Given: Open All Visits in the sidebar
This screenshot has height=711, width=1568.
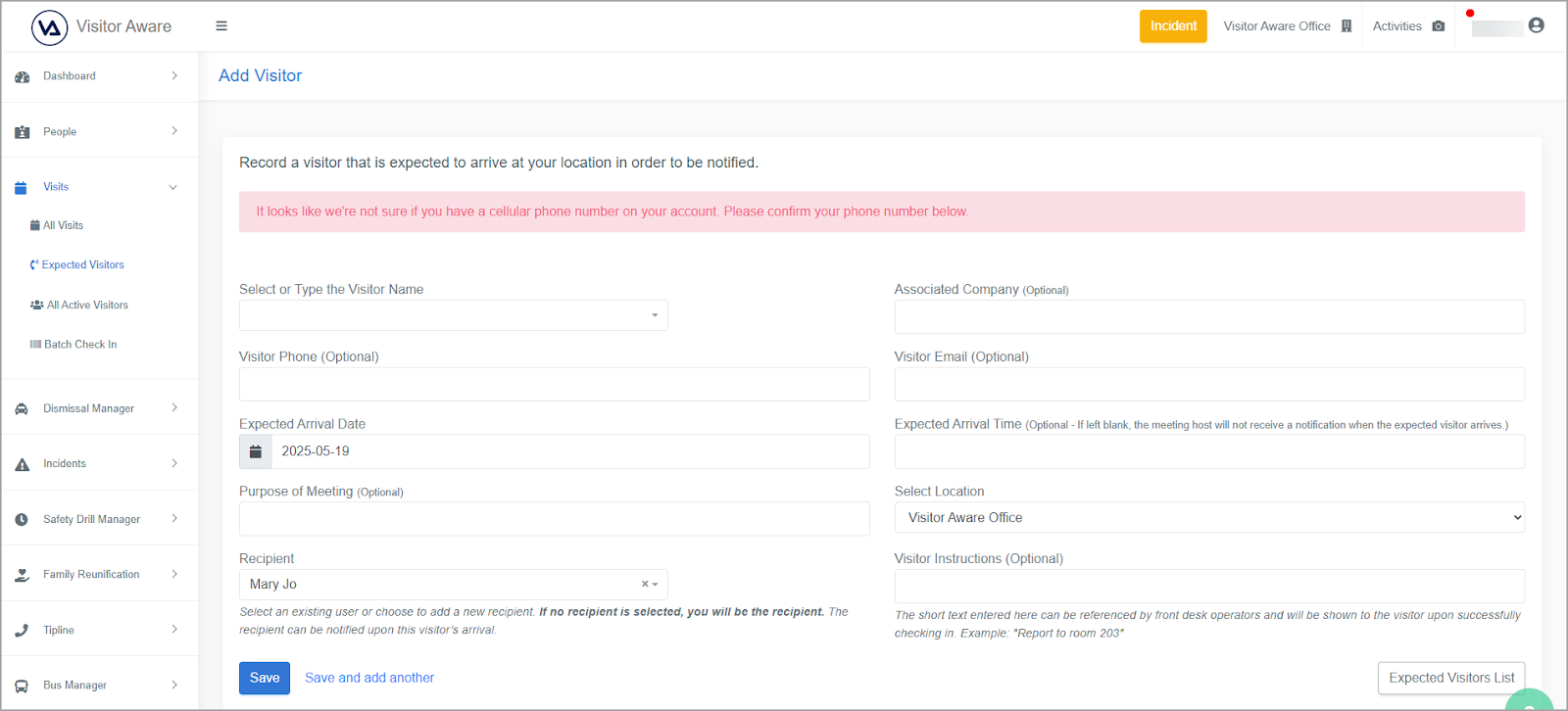Looking at the screenshot, I should 57,225.
